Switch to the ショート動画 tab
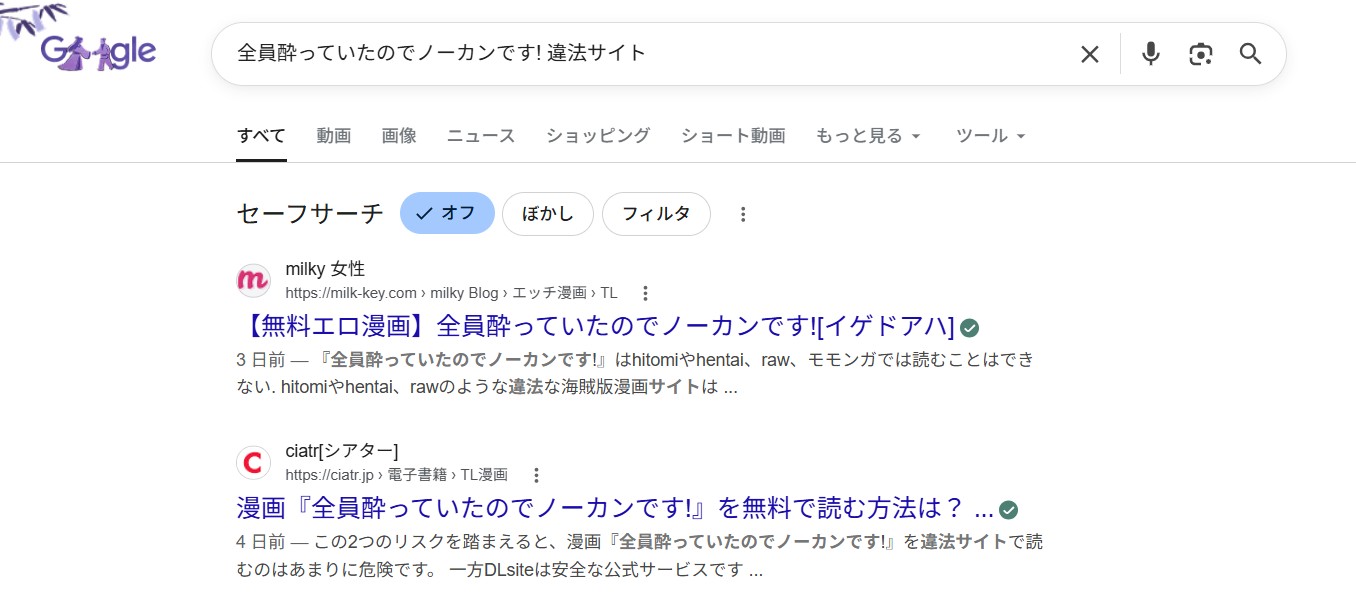The height and width of the screenshot is (612, 1356). (x=733, y=136)
